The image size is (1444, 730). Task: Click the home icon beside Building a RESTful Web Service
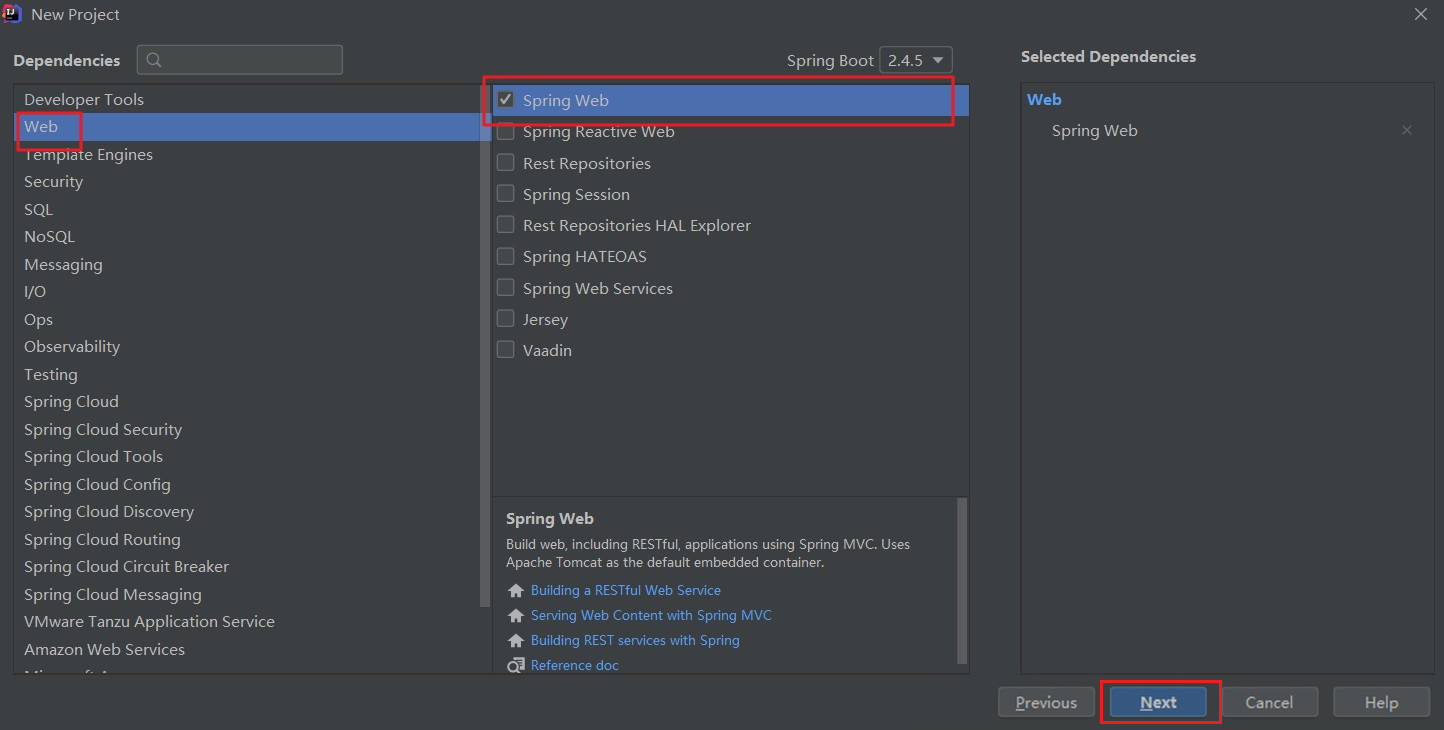pyautogui.click(x=516, y=591)
